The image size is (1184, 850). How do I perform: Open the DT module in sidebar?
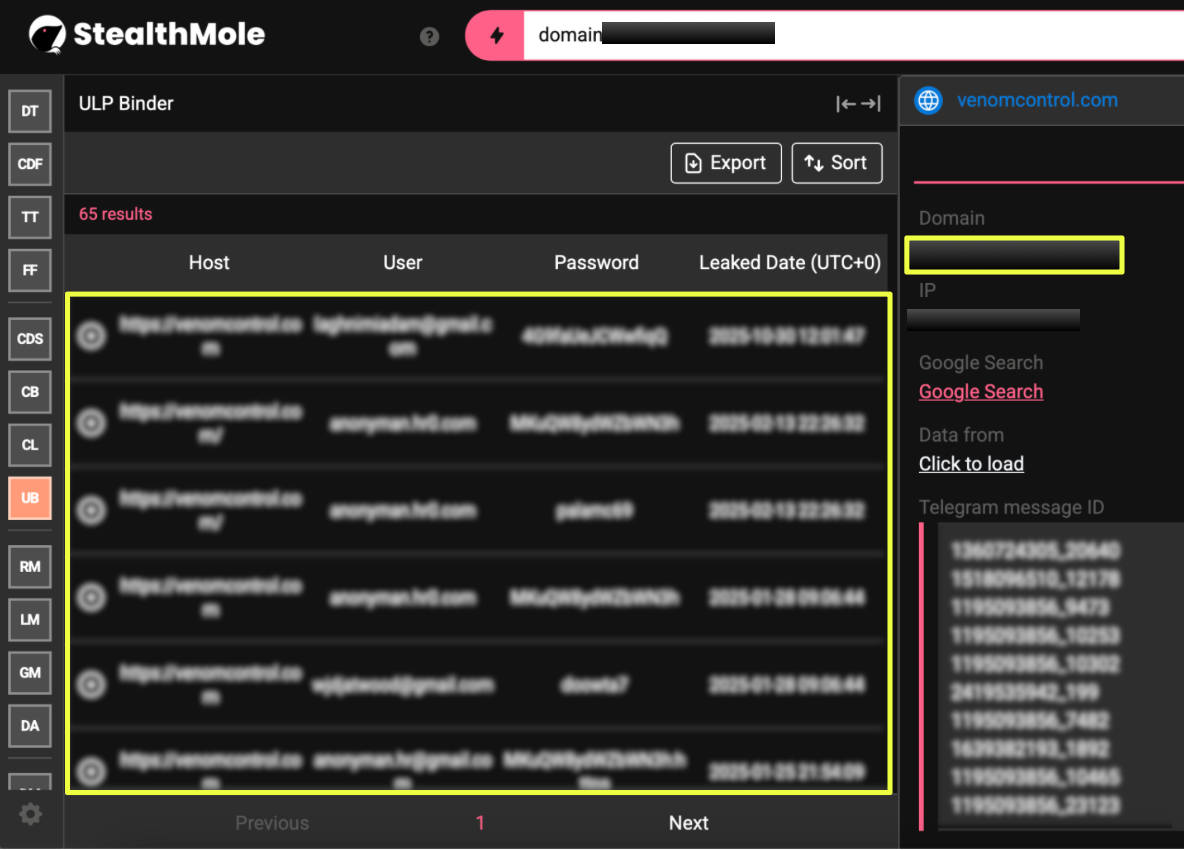pyautogui.click(x=30, y=111)
